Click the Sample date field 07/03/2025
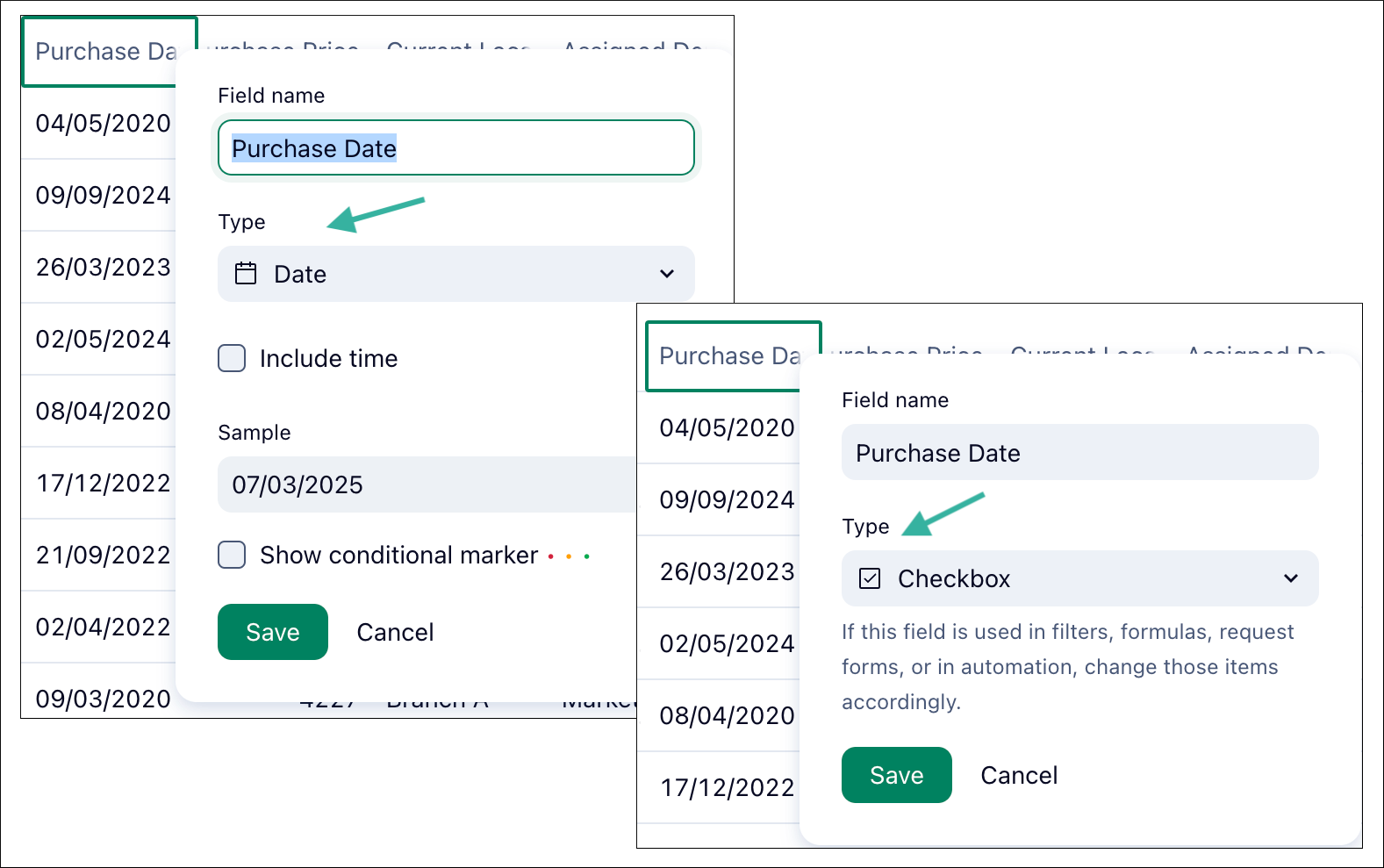Screen dimensions: 1384x868 (x=426, y=484)
